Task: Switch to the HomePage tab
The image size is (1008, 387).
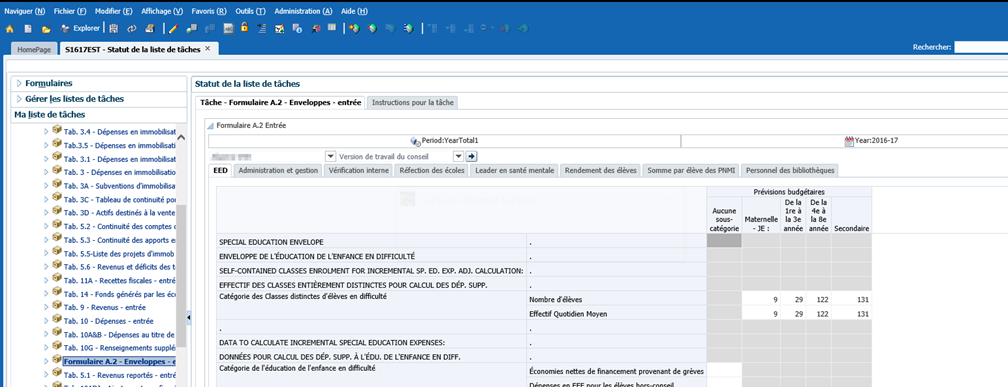Action: (x=34, y=49)
